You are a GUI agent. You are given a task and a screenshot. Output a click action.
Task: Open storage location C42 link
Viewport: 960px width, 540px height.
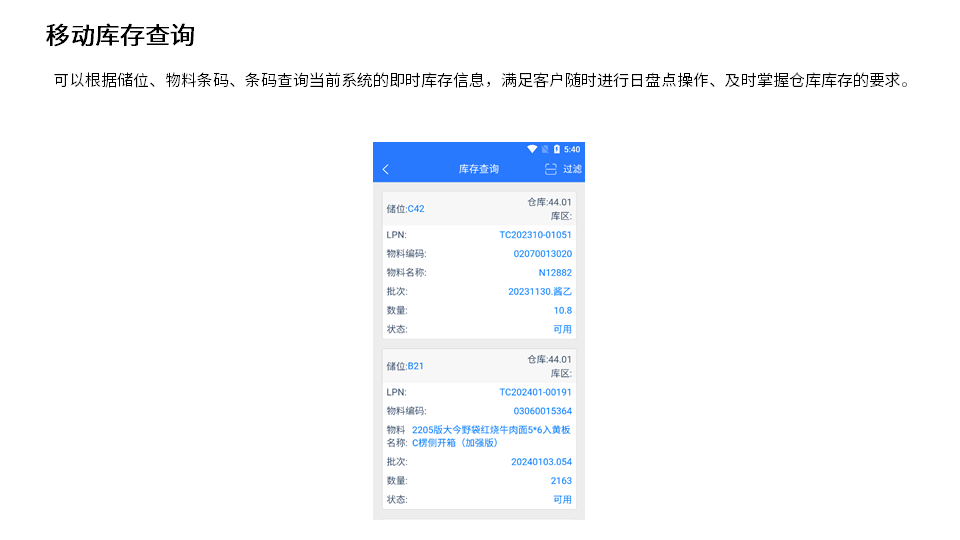pos(415,209)
